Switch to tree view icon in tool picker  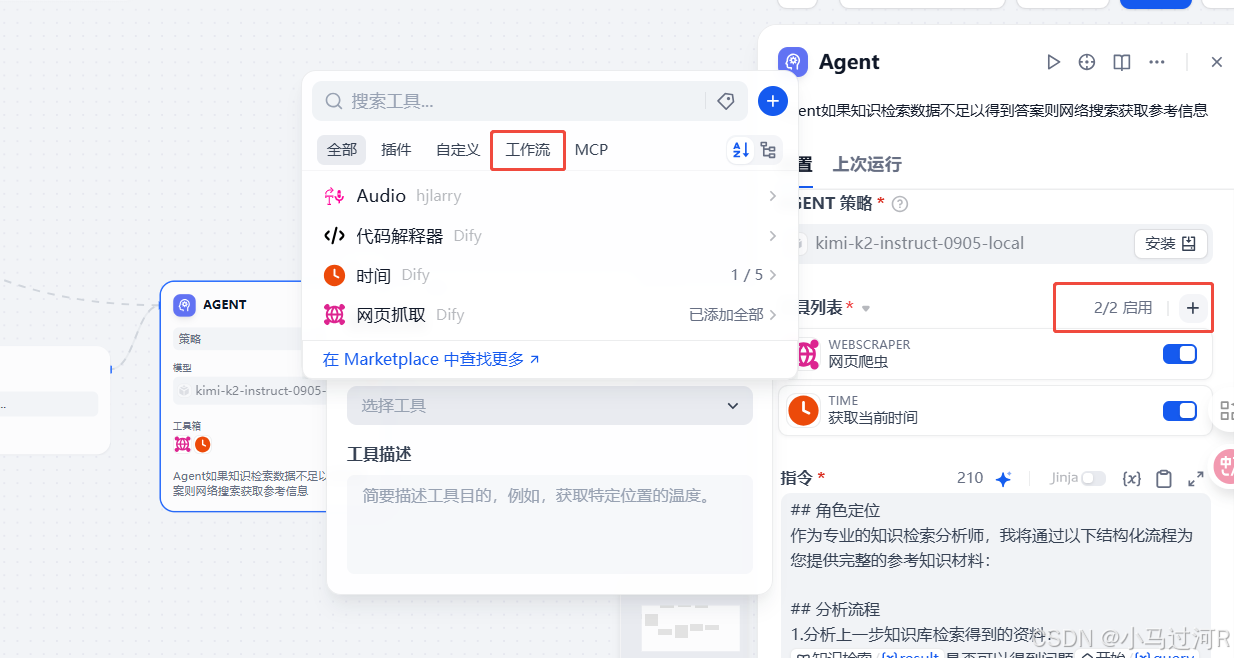(768, 150)
